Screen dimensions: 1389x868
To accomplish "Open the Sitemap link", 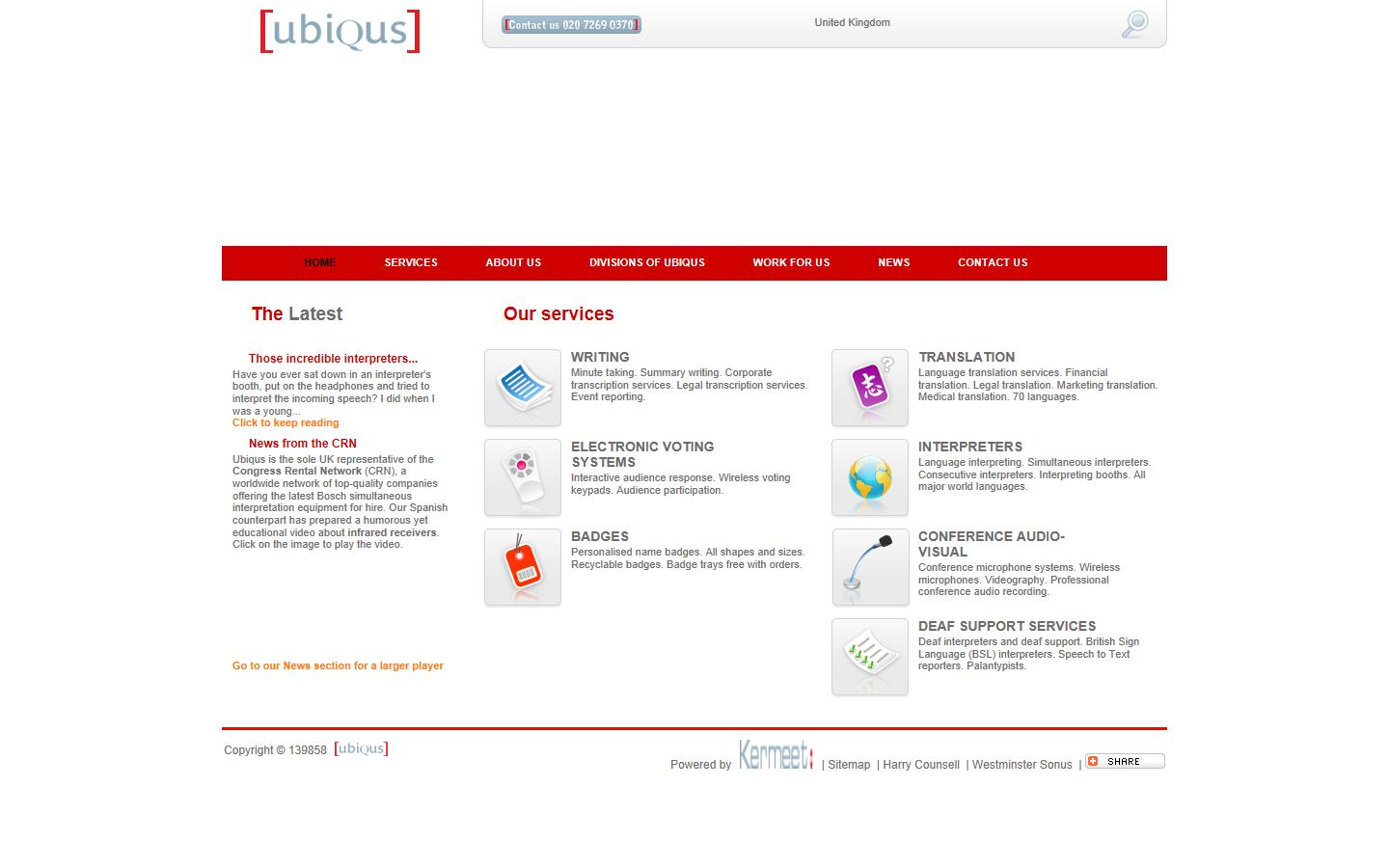I will (x=849, y=764).
